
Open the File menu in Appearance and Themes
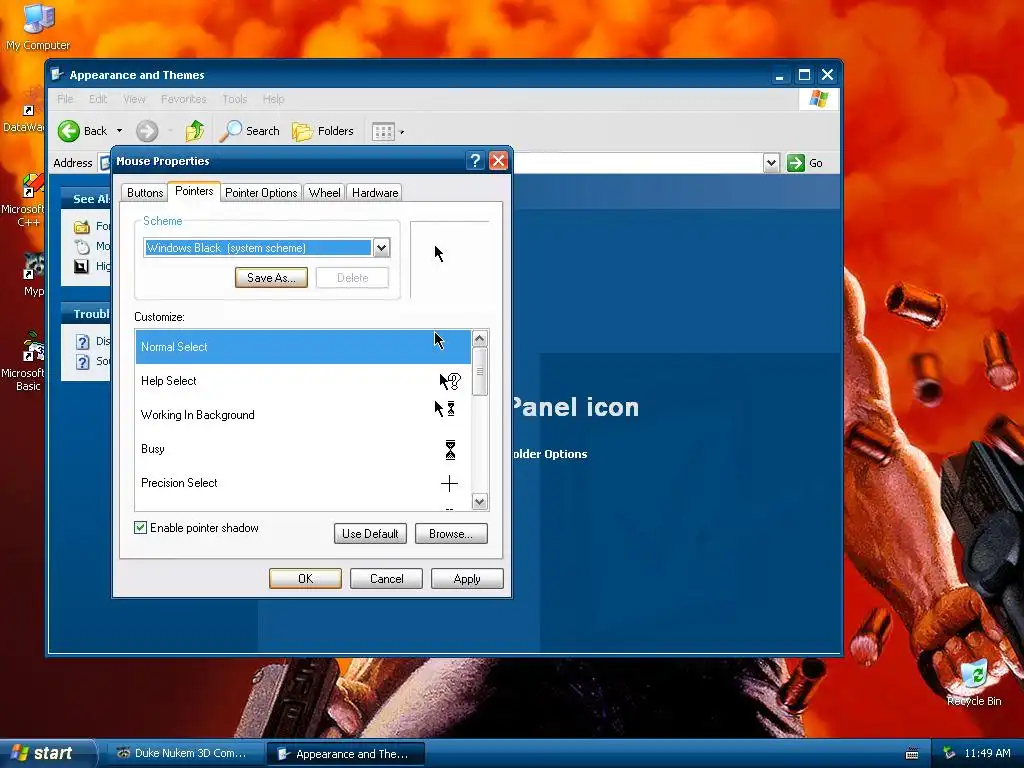[x=65, y=99]
